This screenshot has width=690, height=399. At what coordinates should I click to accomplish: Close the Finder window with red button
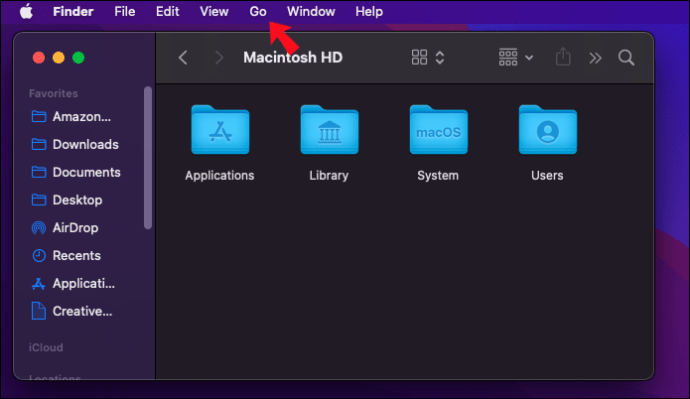coord(39,58)
